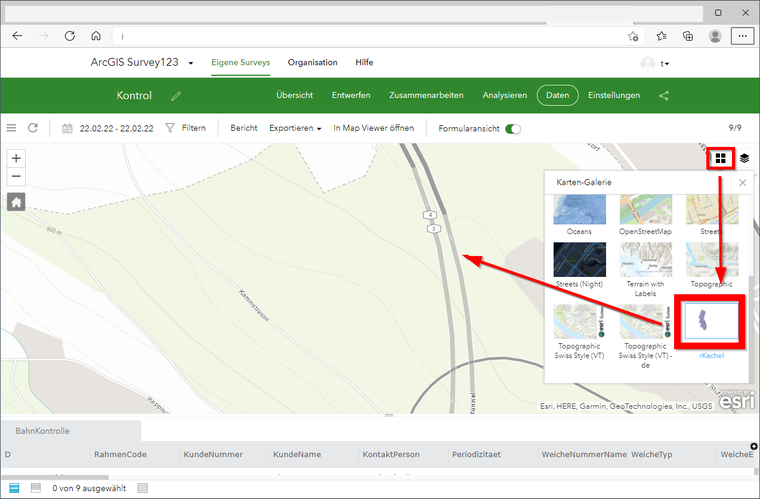Open the Exportieren dropdown

pyautogui.click(x=295, y=128)
